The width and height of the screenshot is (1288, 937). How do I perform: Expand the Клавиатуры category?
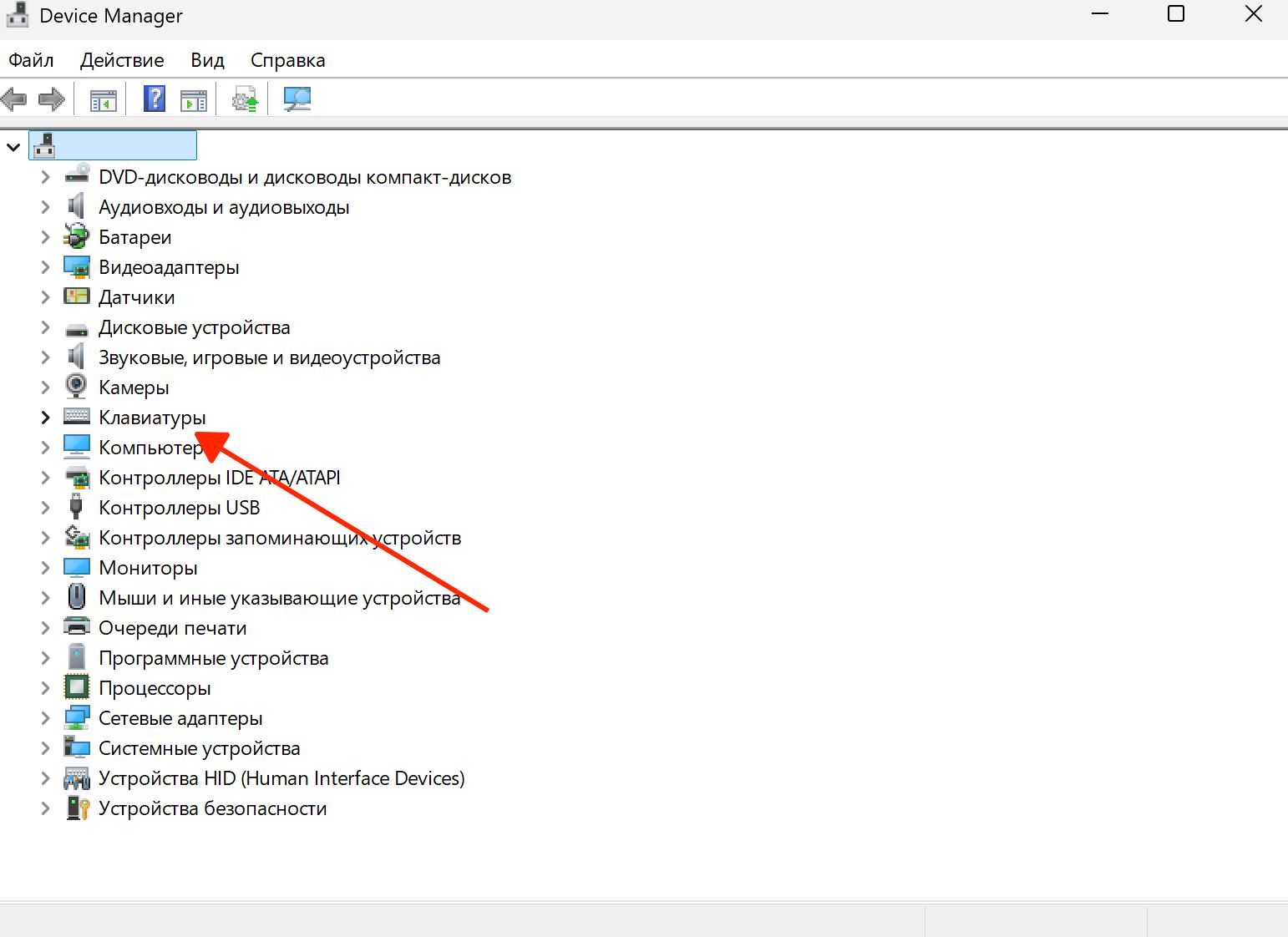[46, 418]
